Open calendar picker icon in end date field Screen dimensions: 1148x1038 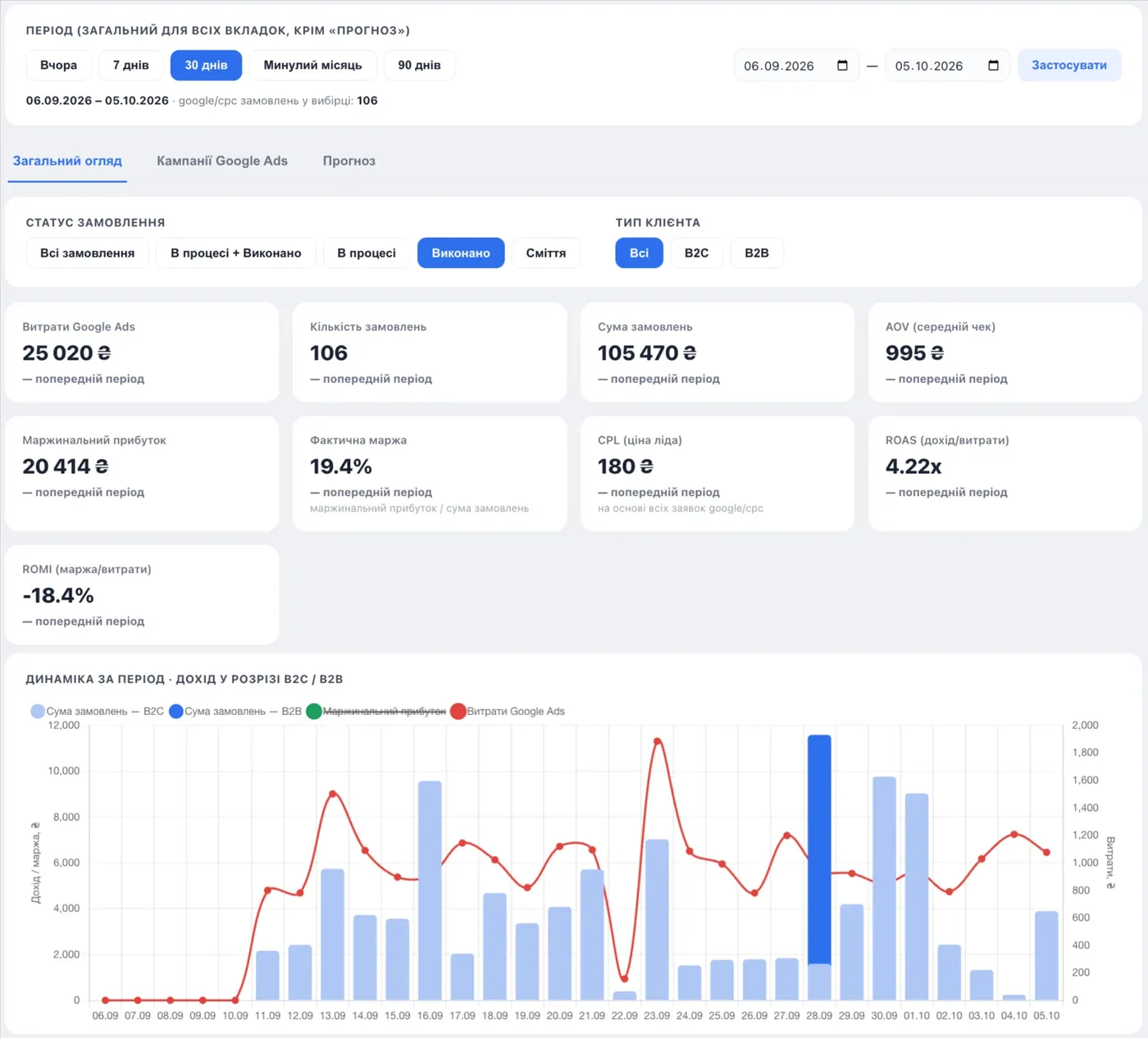[x=993, y=66]
